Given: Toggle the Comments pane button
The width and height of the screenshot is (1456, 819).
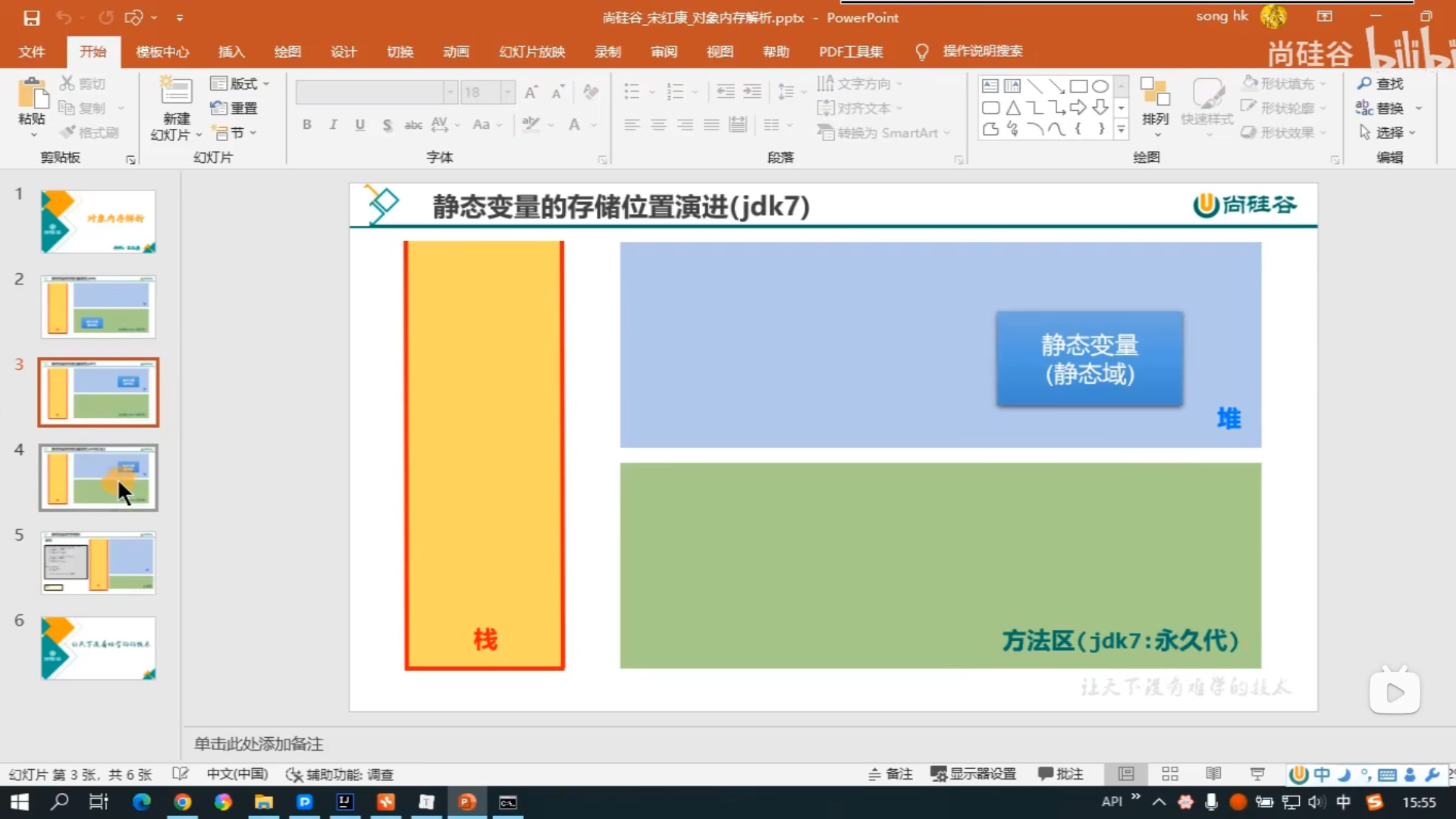Looking at the screenshot, I should tap(1060, 774).
